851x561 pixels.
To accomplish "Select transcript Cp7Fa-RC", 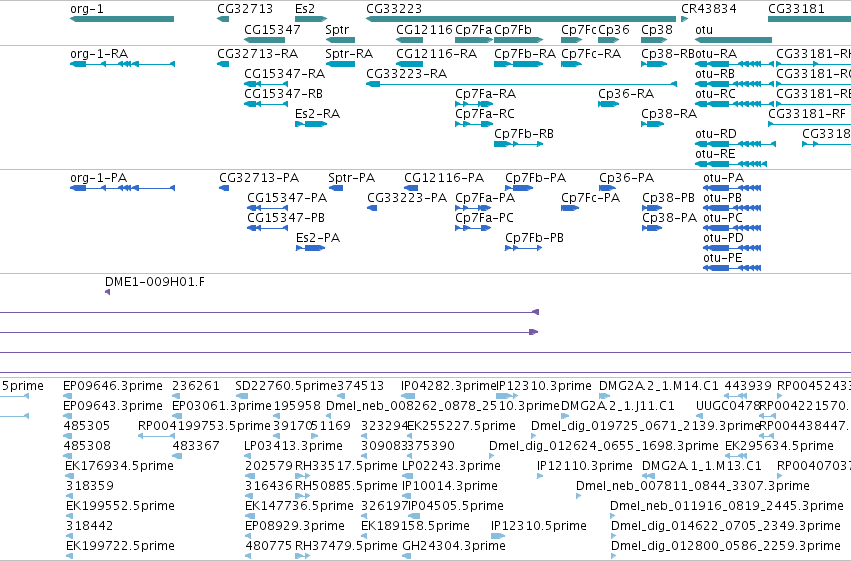I will click(x=474, y=124).
